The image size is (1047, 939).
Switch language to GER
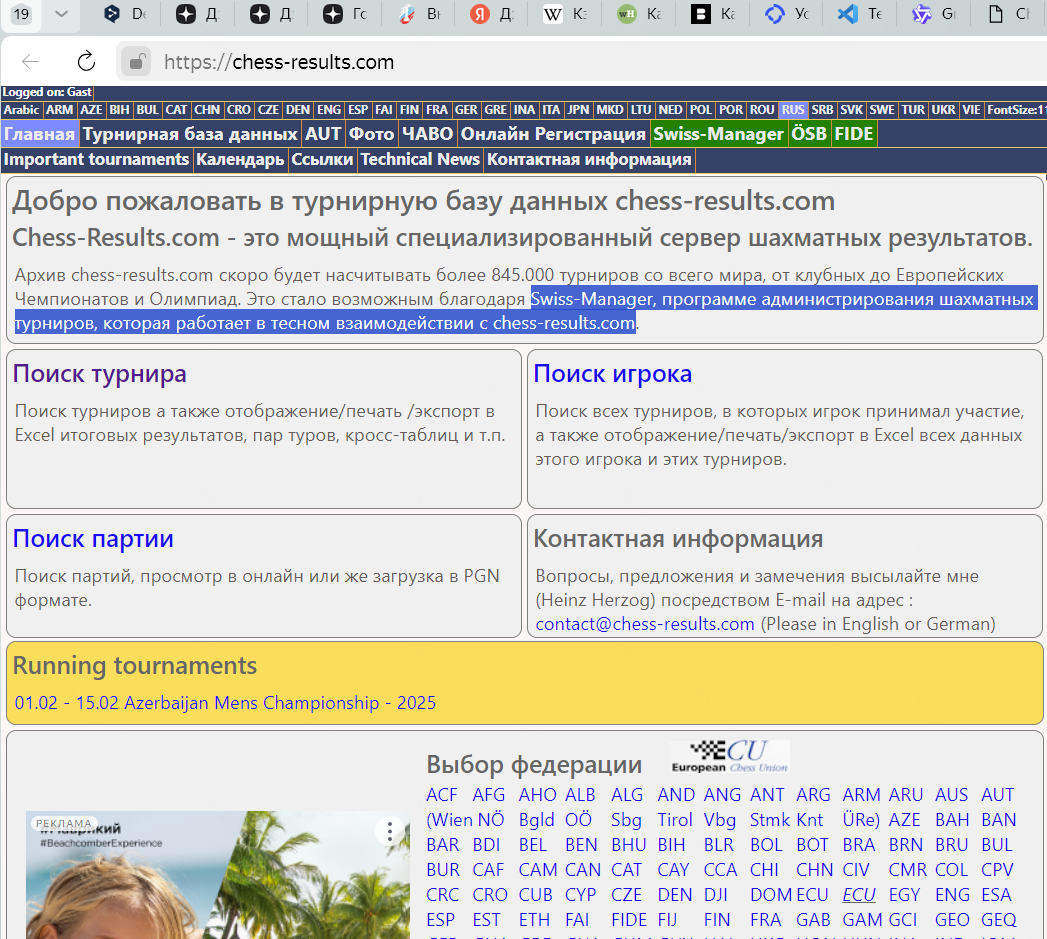[x=466, y=110]
